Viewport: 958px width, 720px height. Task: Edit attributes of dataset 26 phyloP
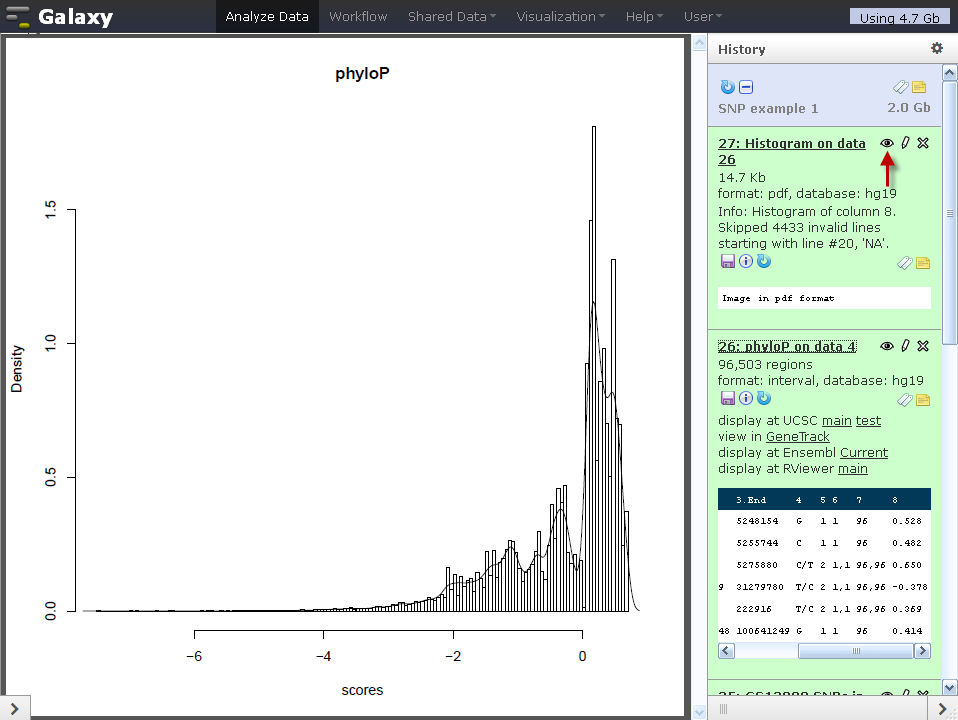(905, 346)
